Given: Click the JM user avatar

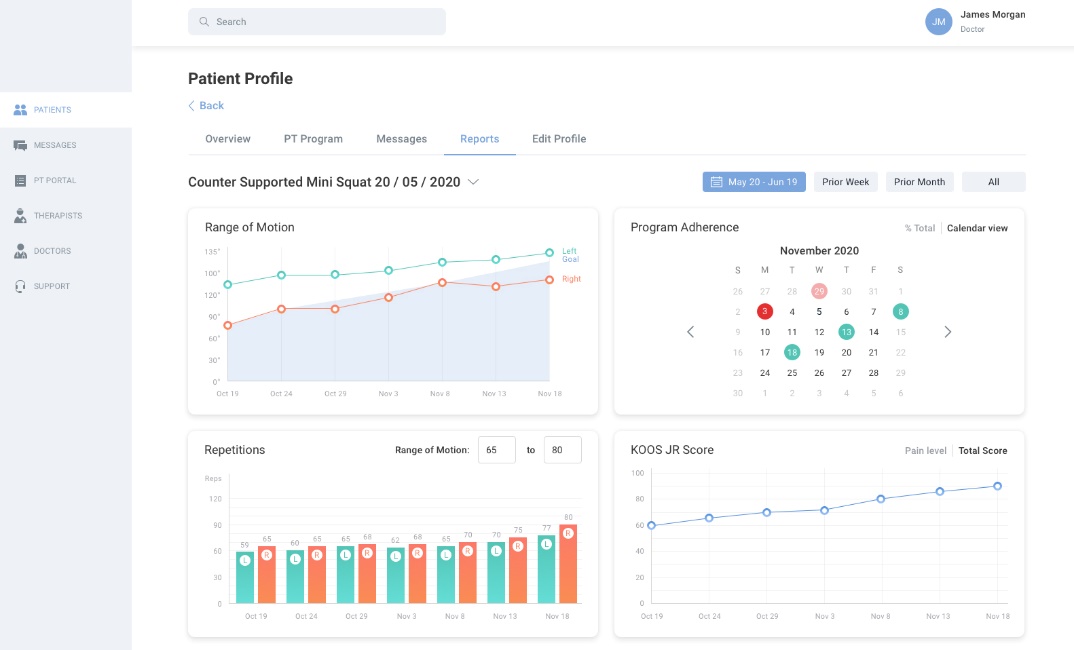Looking at the screenshot, I should click(938, 22).
